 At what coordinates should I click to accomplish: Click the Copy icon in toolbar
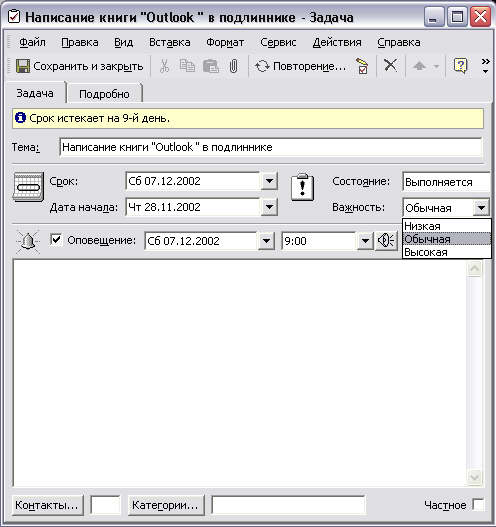187,66
